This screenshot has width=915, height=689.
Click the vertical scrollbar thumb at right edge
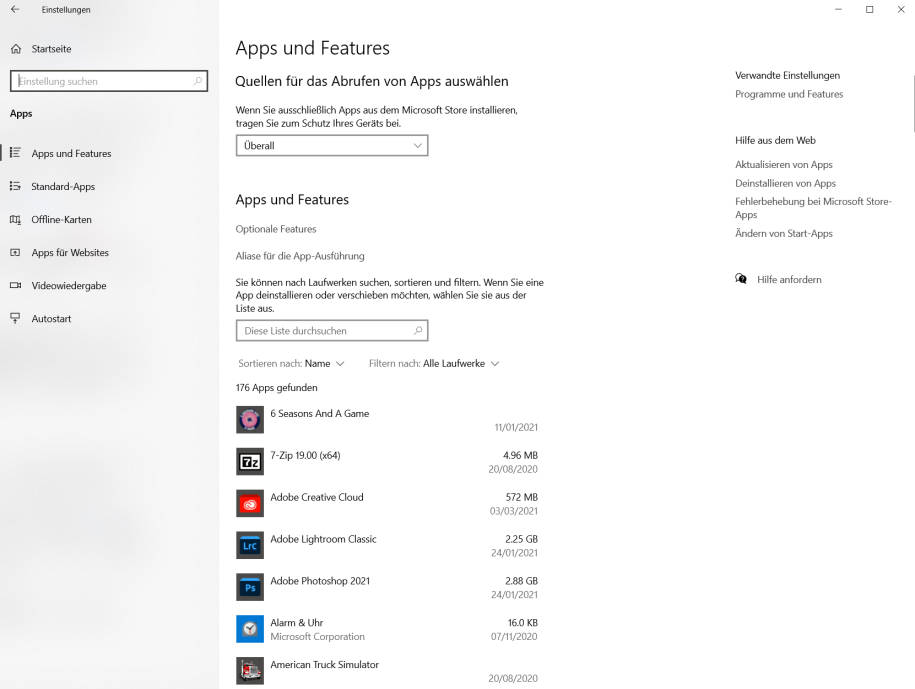(913, 104)
